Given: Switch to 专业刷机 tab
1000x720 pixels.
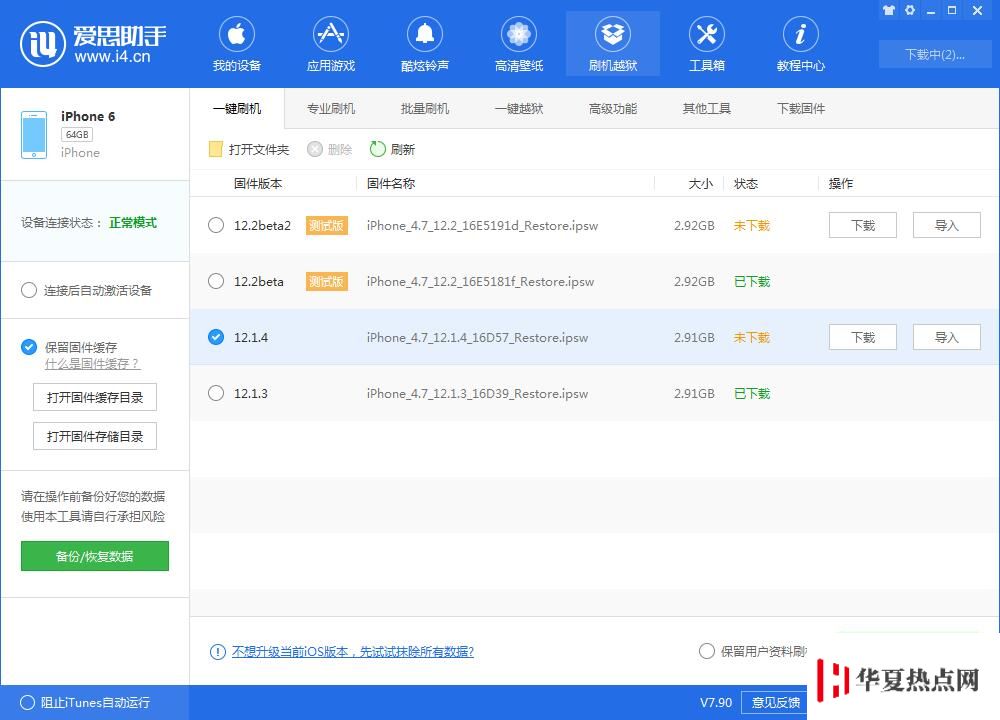Looking at the screenshot, I should (331, 108).
